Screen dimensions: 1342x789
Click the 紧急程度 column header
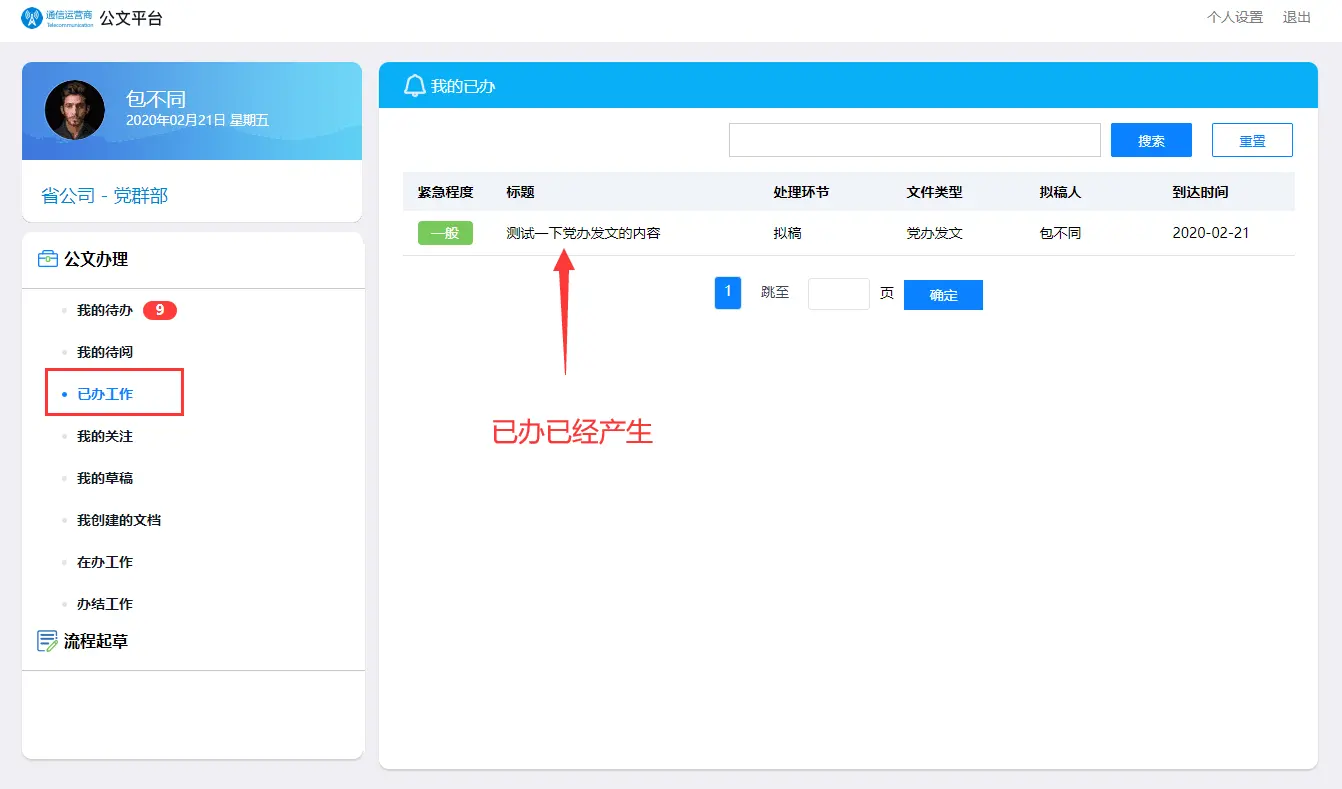click(x=446, y=192)
